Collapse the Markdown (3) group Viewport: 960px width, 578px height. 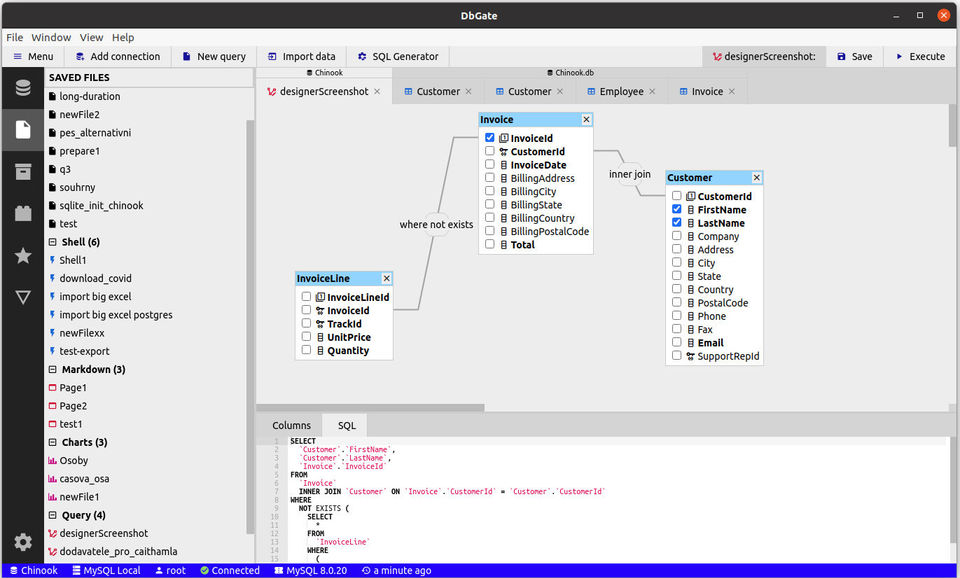point(52,370)
